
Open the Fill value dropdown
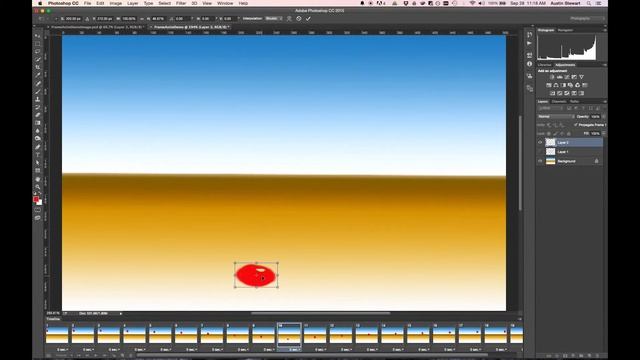click(604, 133)
